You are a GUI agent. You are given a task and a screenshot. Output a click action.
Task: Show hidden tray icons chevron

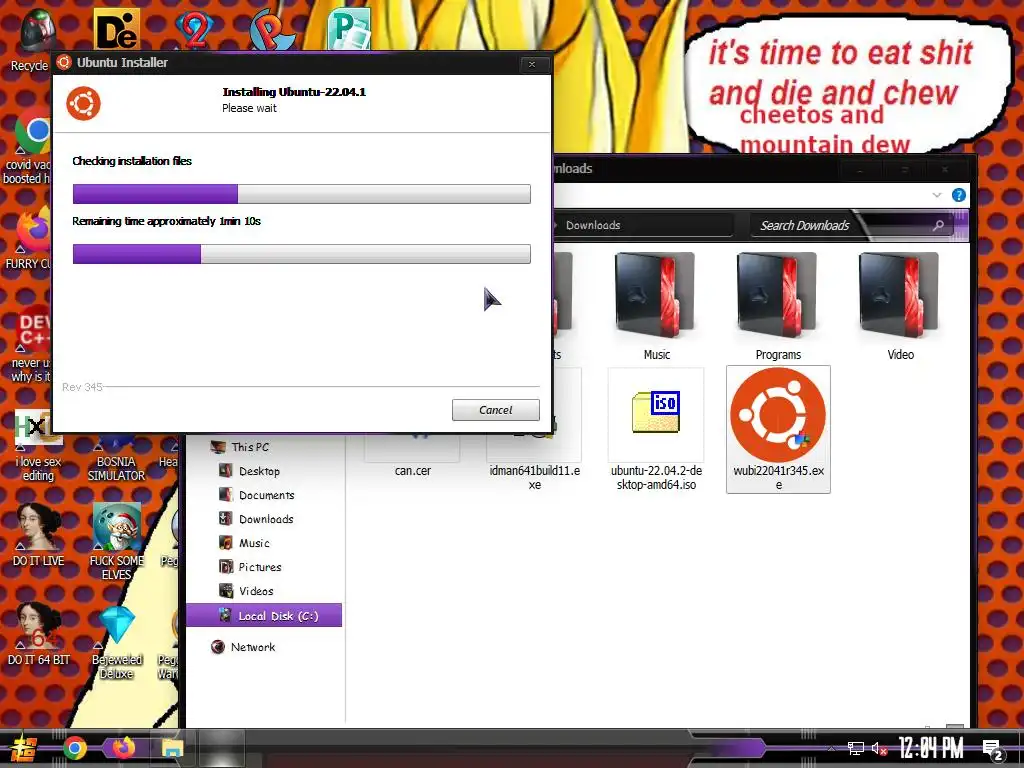click(x=831, y=748)
